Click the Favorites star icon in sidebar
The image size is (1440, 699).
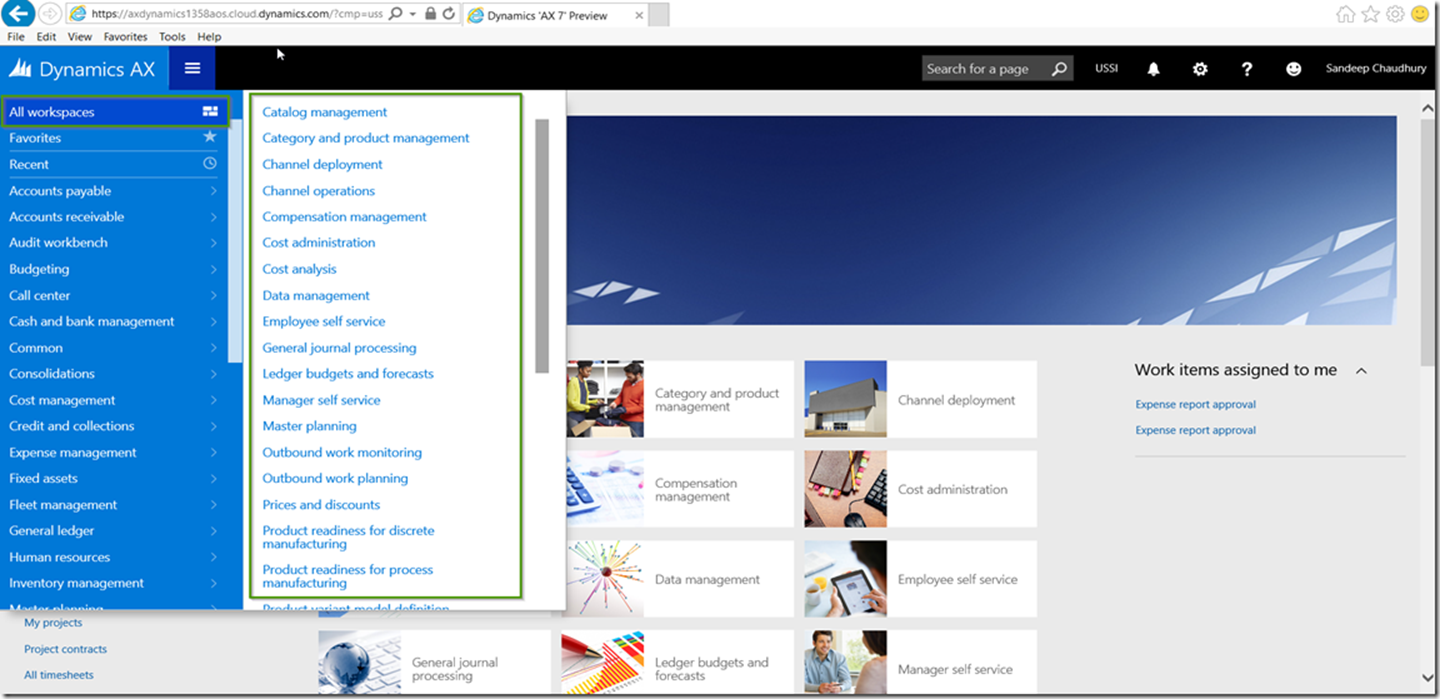pos(210,137)
